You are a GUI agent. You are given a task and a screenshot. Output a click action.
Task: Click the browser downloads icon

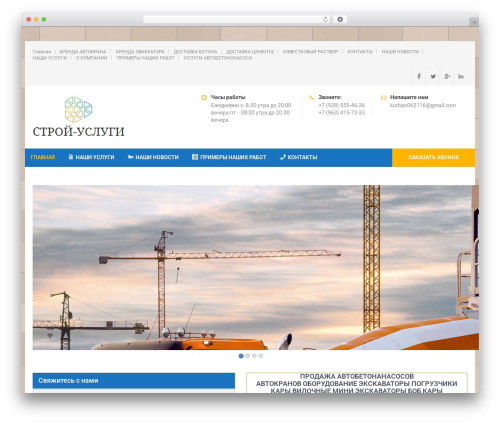click(340, 19)
